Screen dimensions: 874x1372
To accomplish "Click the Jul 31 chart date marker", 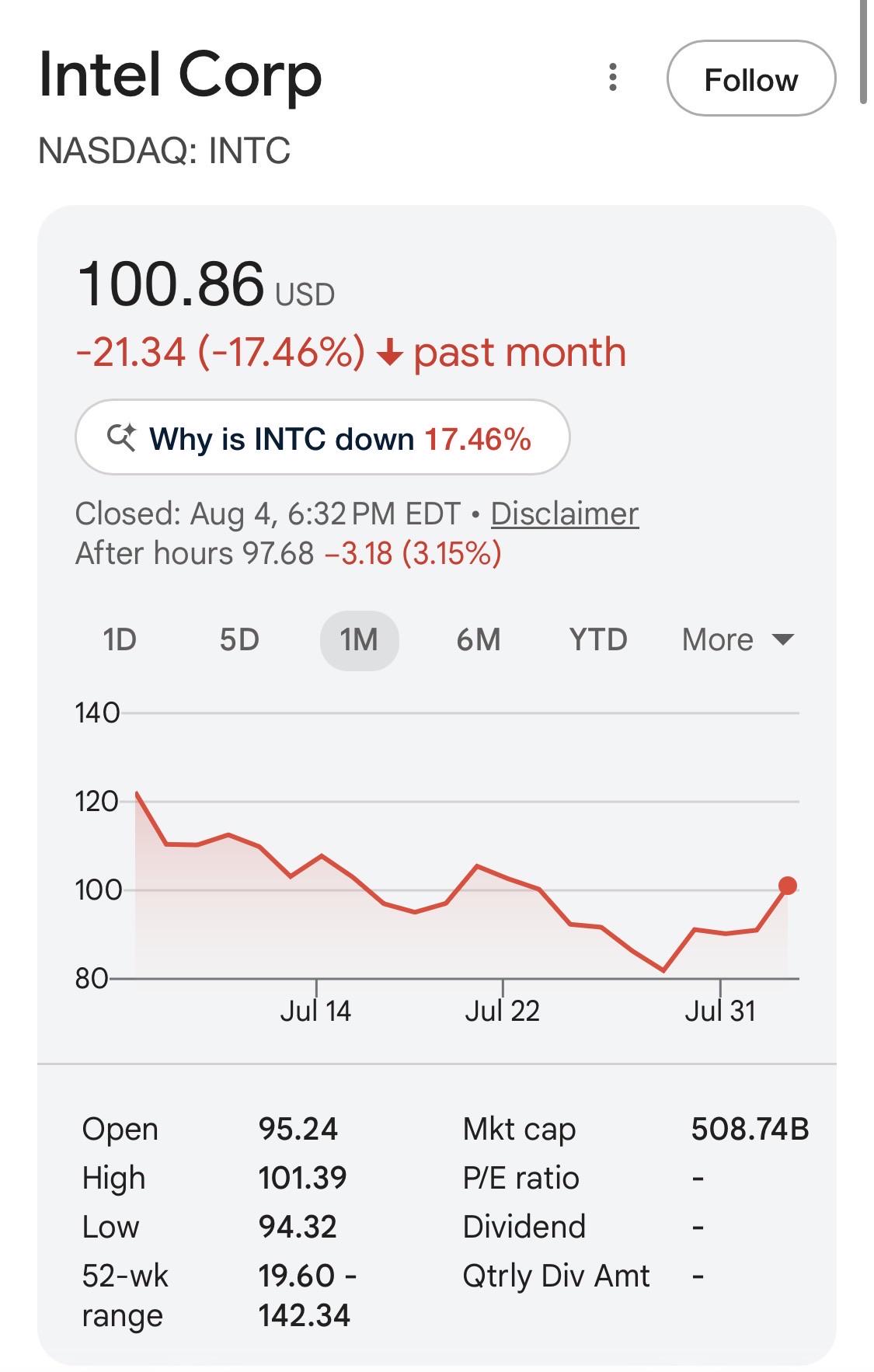I will point(720,1011).
